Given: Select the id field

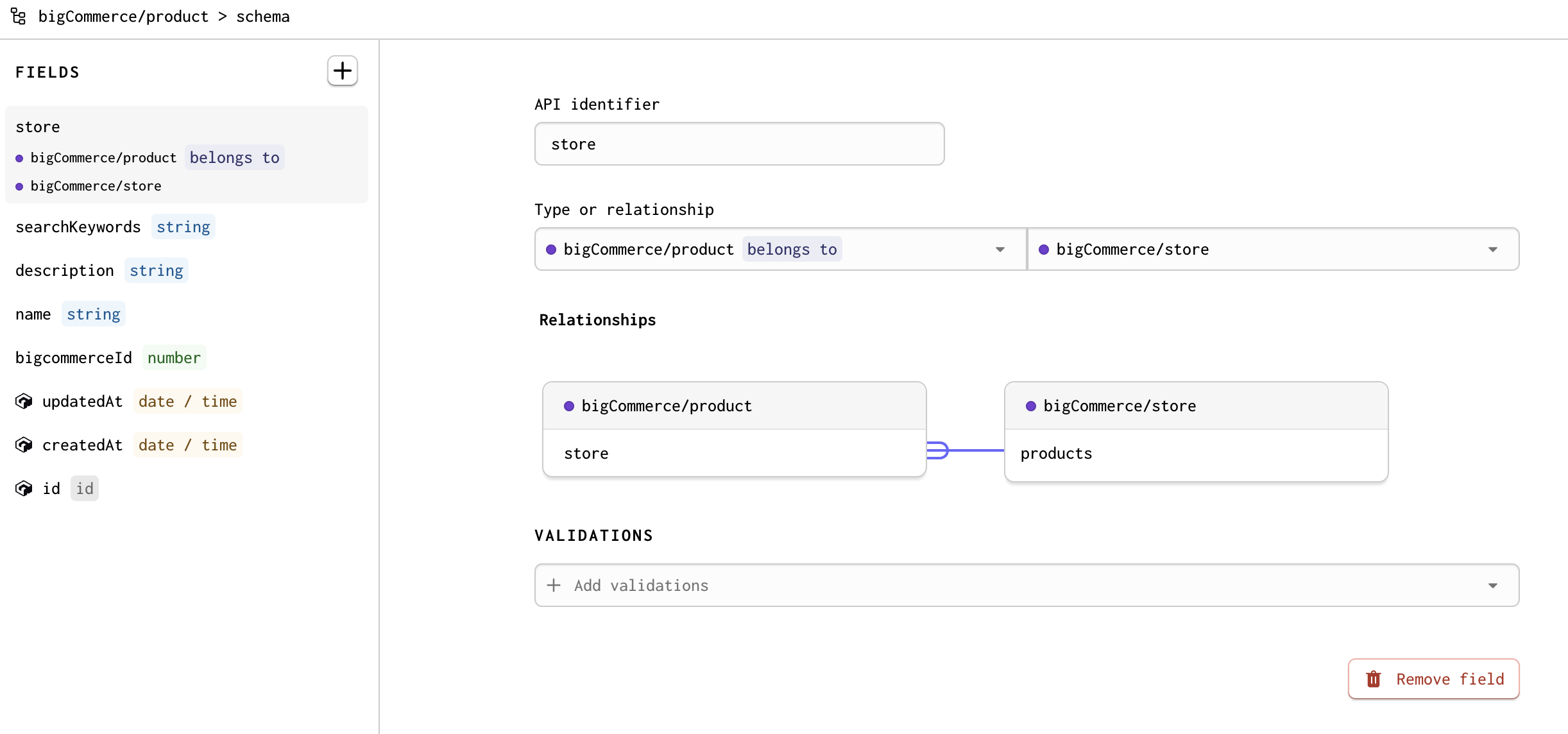Looking at the screenshot, I should pyautogui.click(x=187, y=488).
